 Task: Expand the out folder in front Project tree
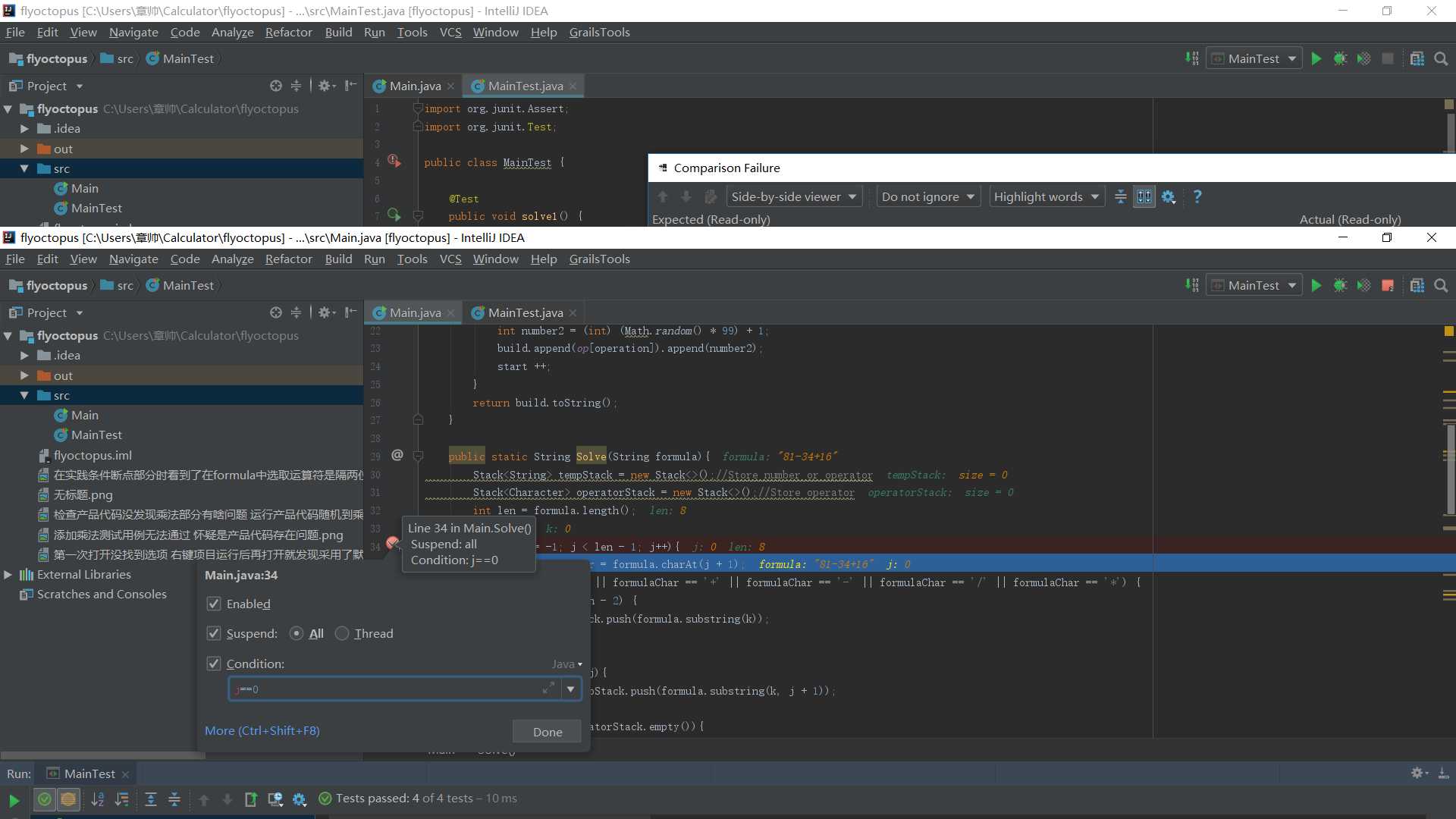24,375
